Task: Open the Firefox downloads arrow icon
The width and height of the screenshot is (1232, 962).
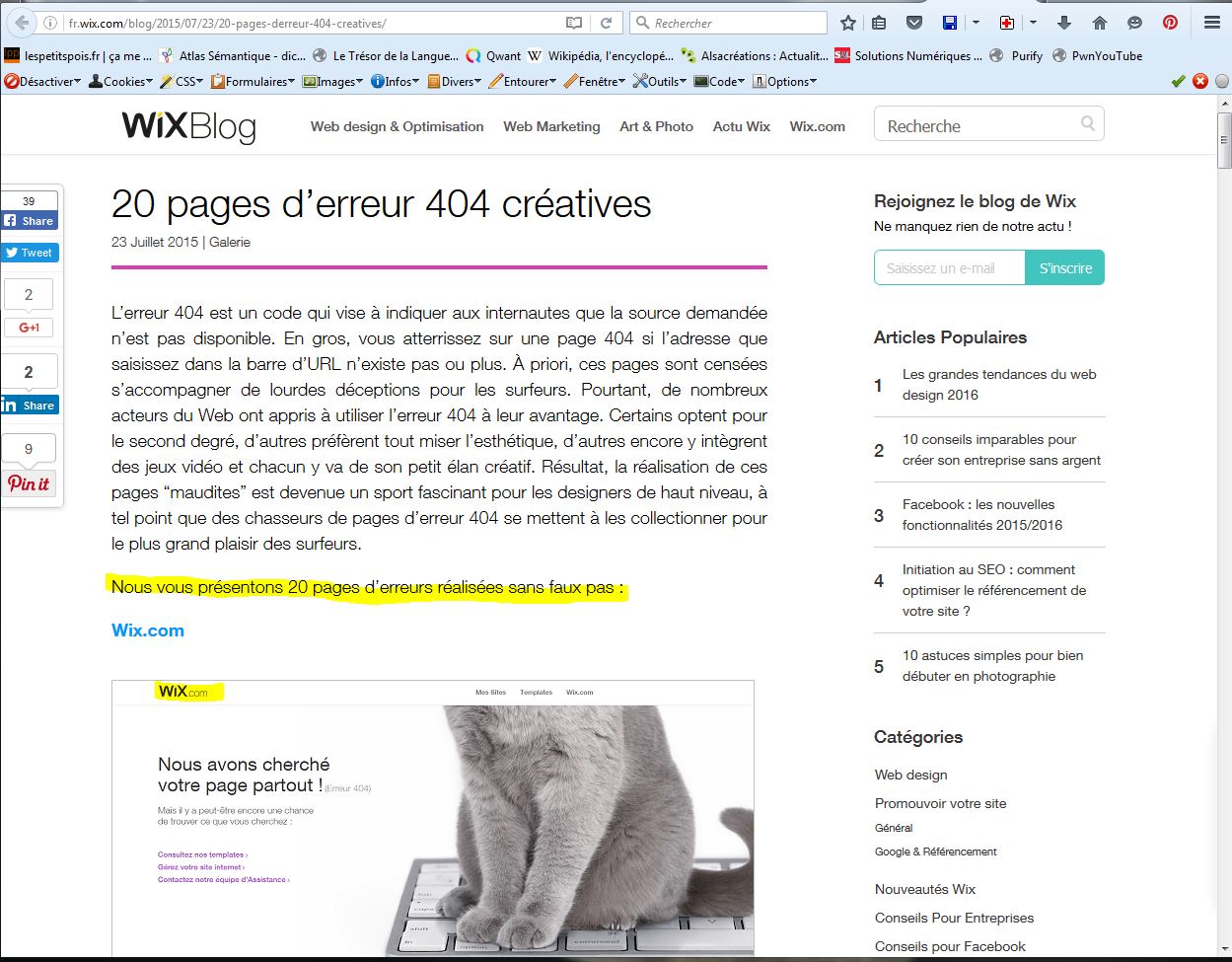Action: (1063, 23)
